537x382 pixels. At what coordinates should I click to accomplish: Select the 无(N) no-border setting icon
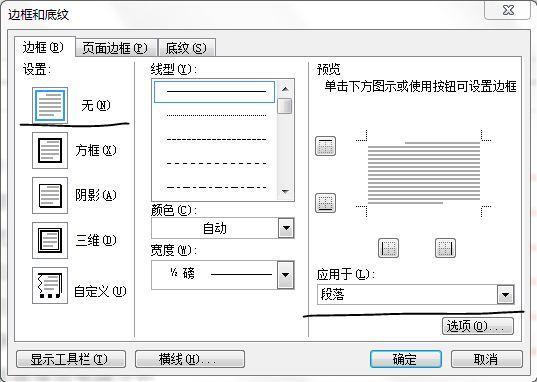pyautogui.click(x=50, y=105)
